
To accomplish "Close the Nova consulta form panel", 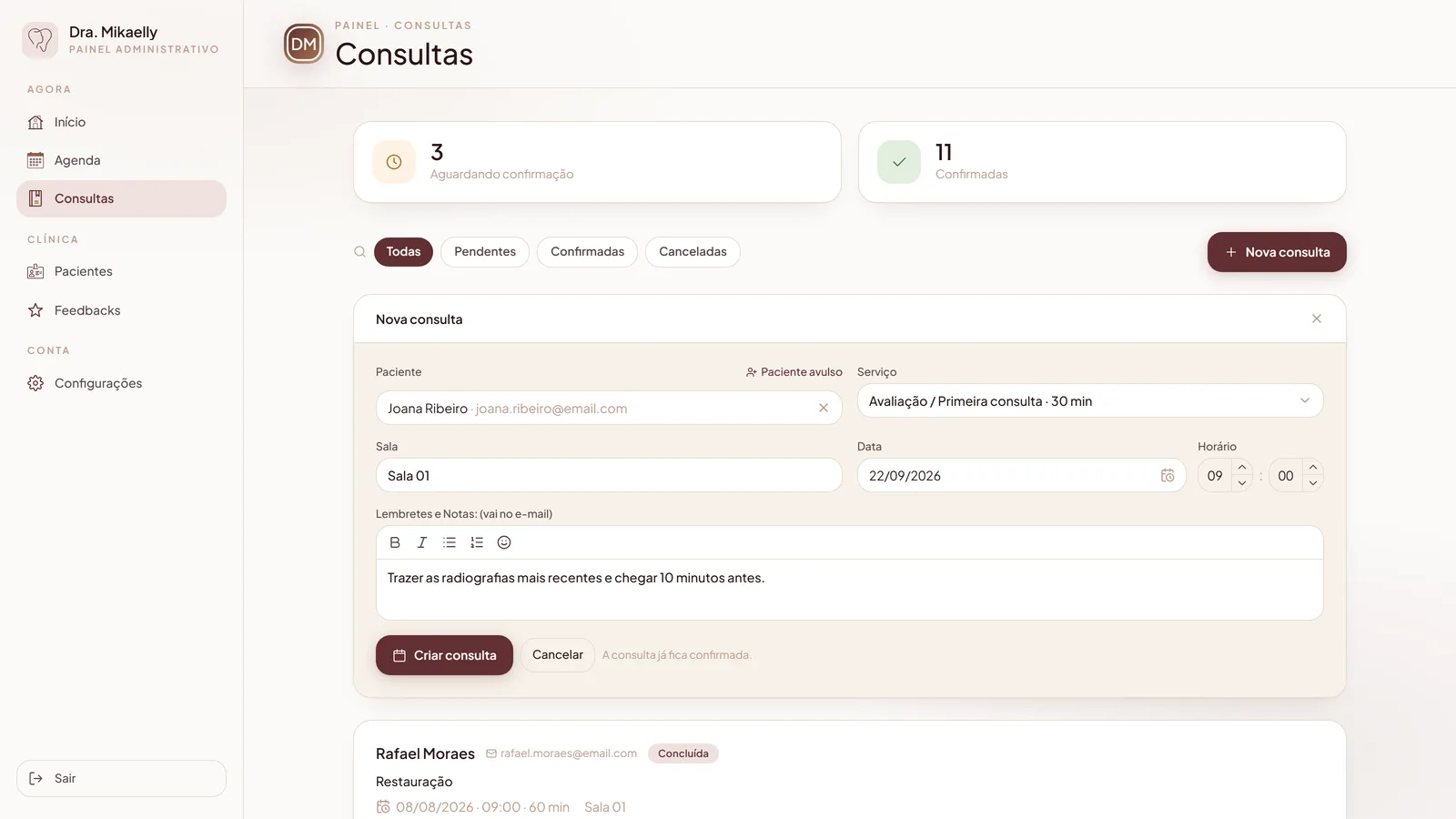I will click(x=1317, y=318).
